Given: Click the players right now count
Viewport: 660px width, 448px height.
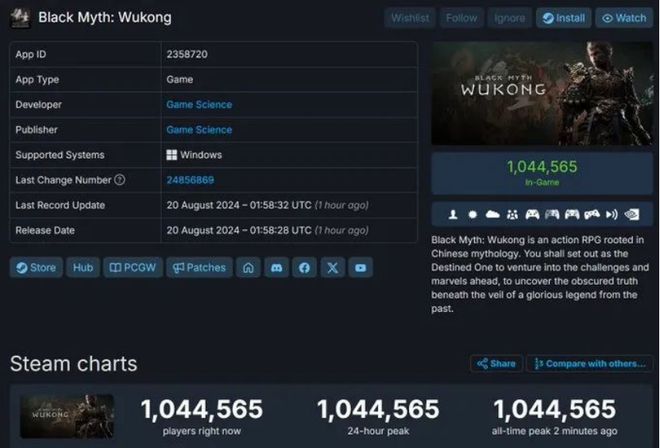Looking at the screenshot, I should tap(202, 409).
